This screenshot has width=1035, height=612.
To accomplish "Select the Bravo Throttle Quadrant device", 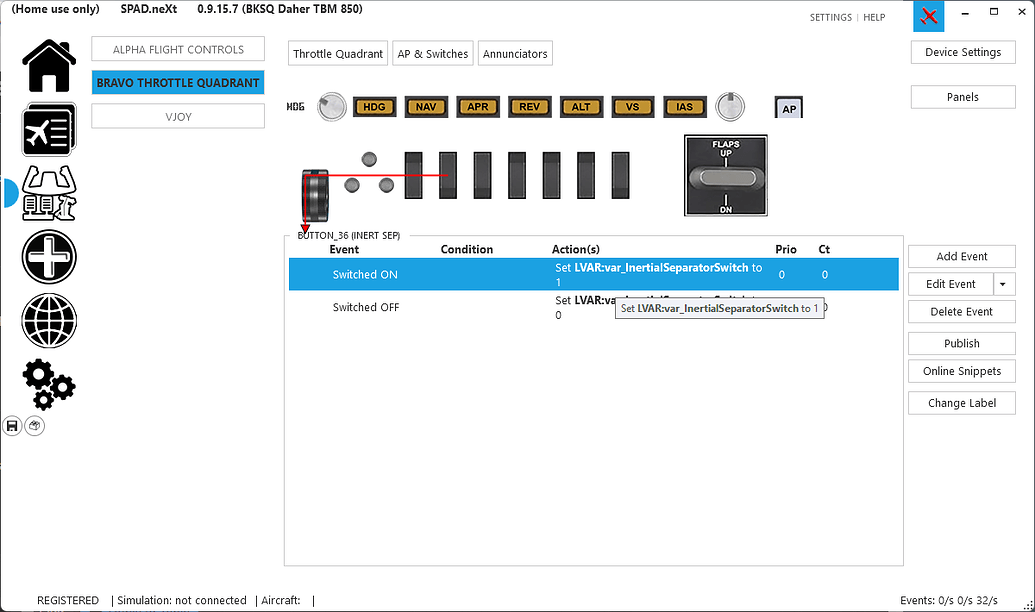I will (x=178, y=83).
